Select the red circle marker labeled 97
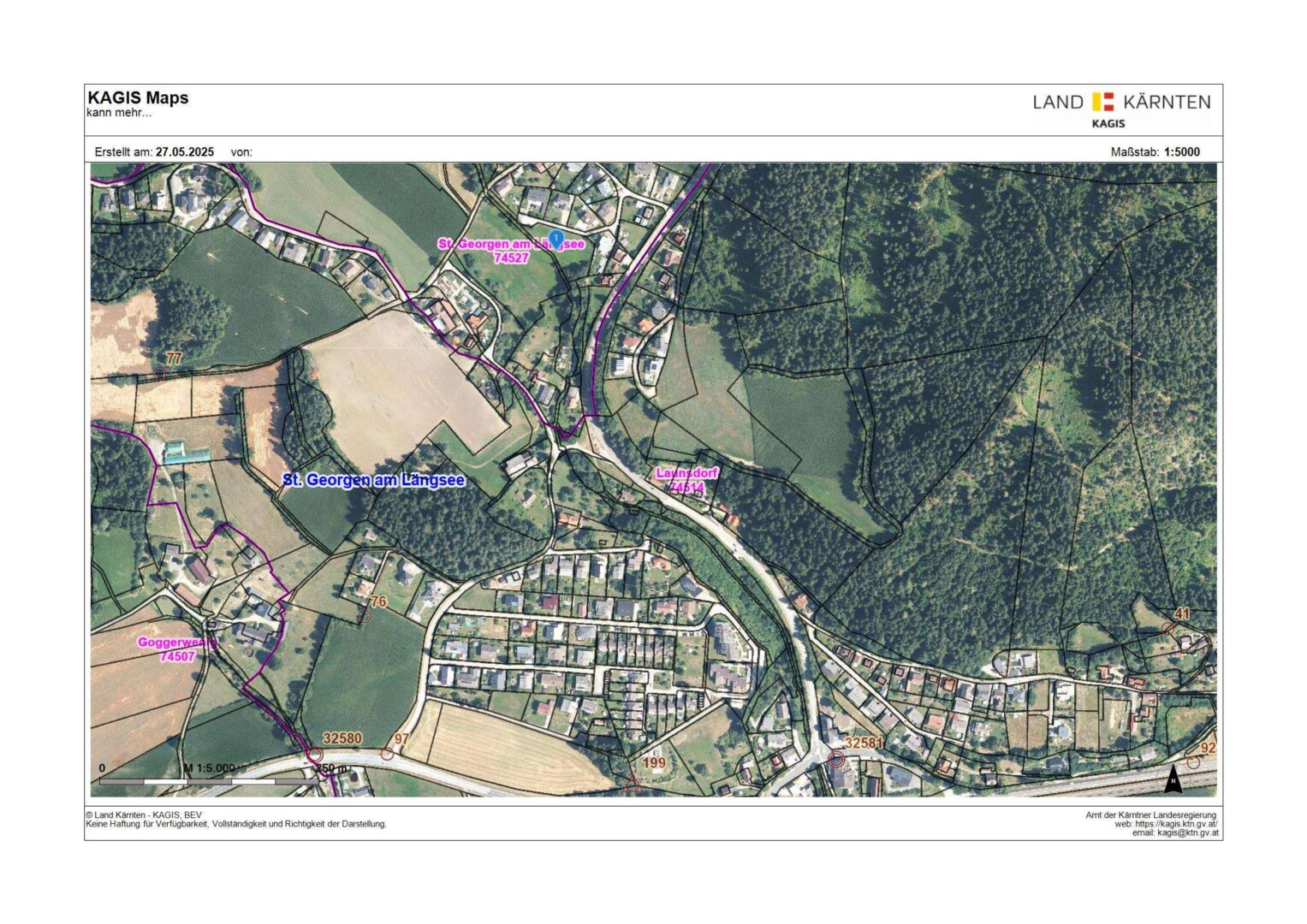 coord(387,754)
